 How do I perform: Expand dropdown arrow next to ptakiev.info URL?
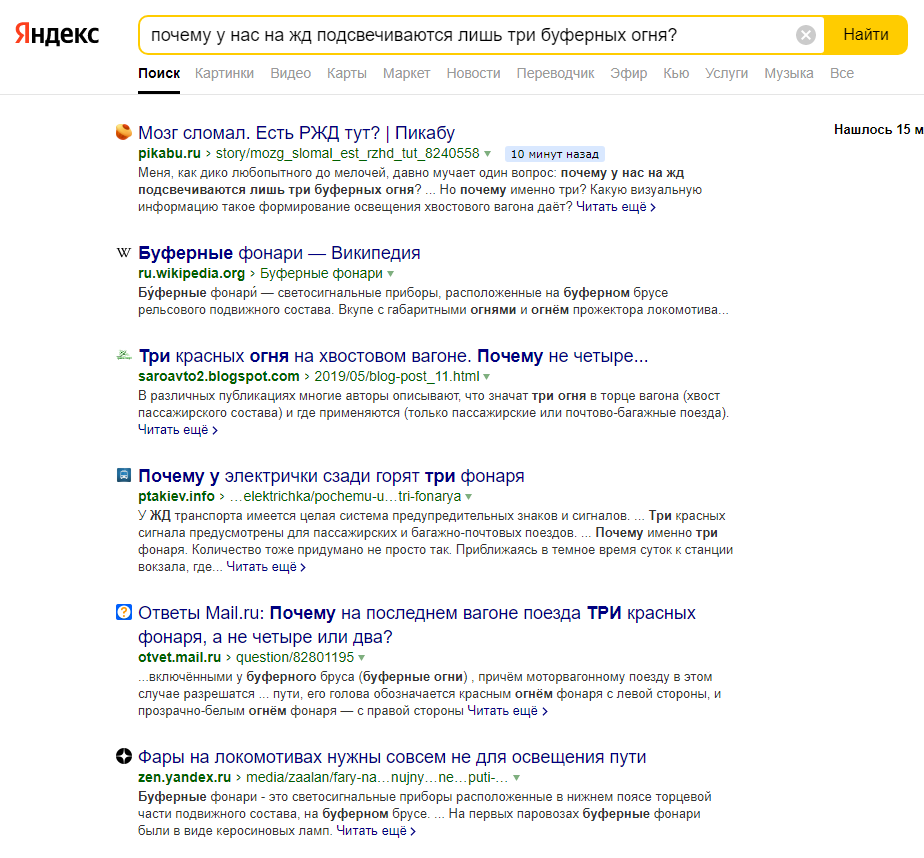468,497
